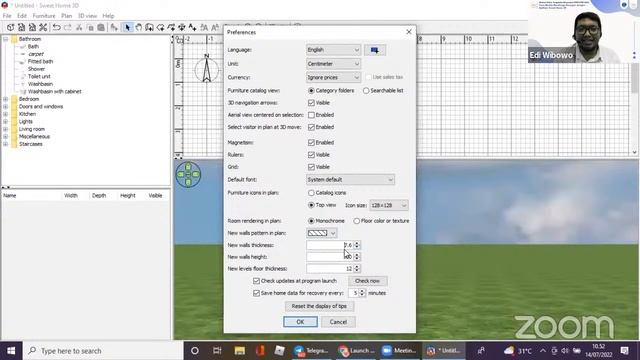Click the New home toolbar icon
Image resolution: width=640 pixels, height=360 pixels.
10,27
